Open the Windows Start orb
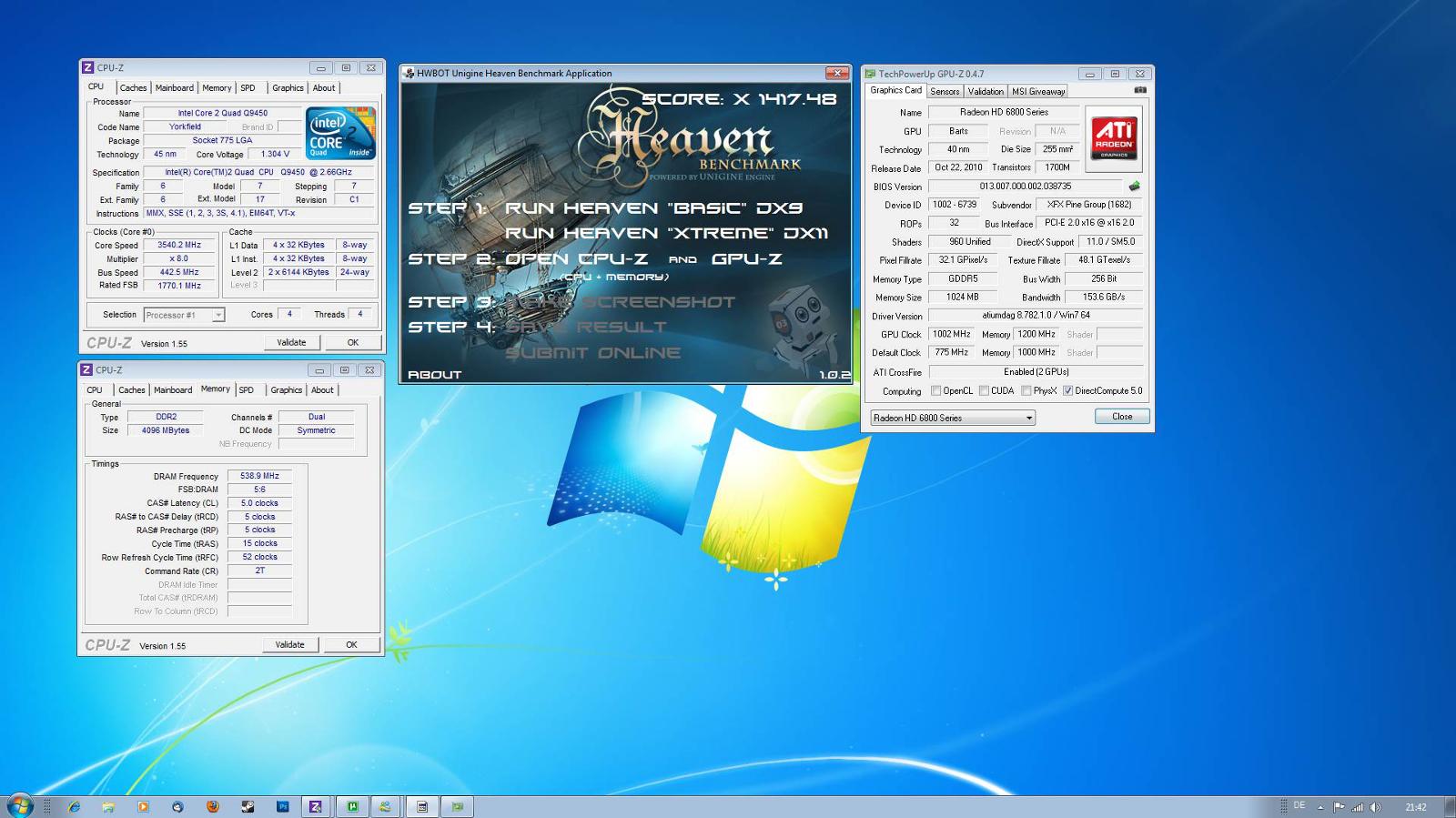Viewport: 1456px width, 818px height. 19,805
